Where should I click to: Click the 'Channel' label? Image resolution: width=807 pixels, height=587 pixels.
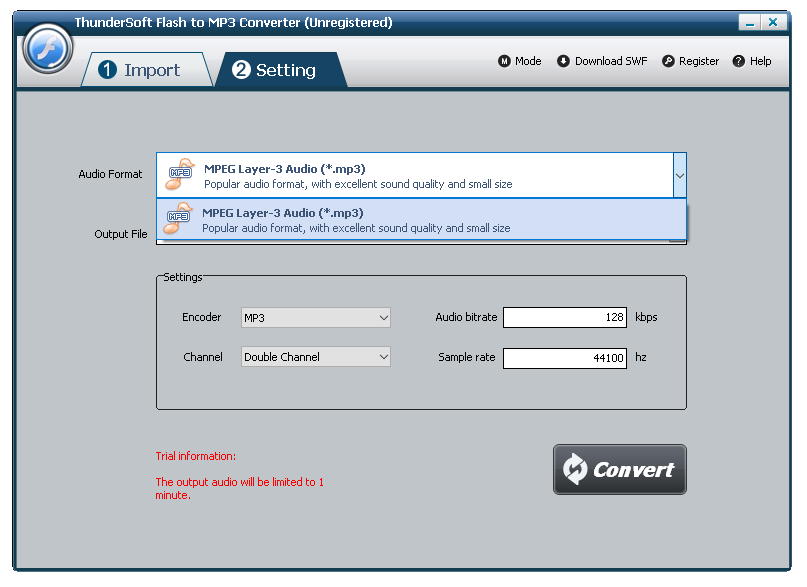pyautogui.click(x=203, y=357)
